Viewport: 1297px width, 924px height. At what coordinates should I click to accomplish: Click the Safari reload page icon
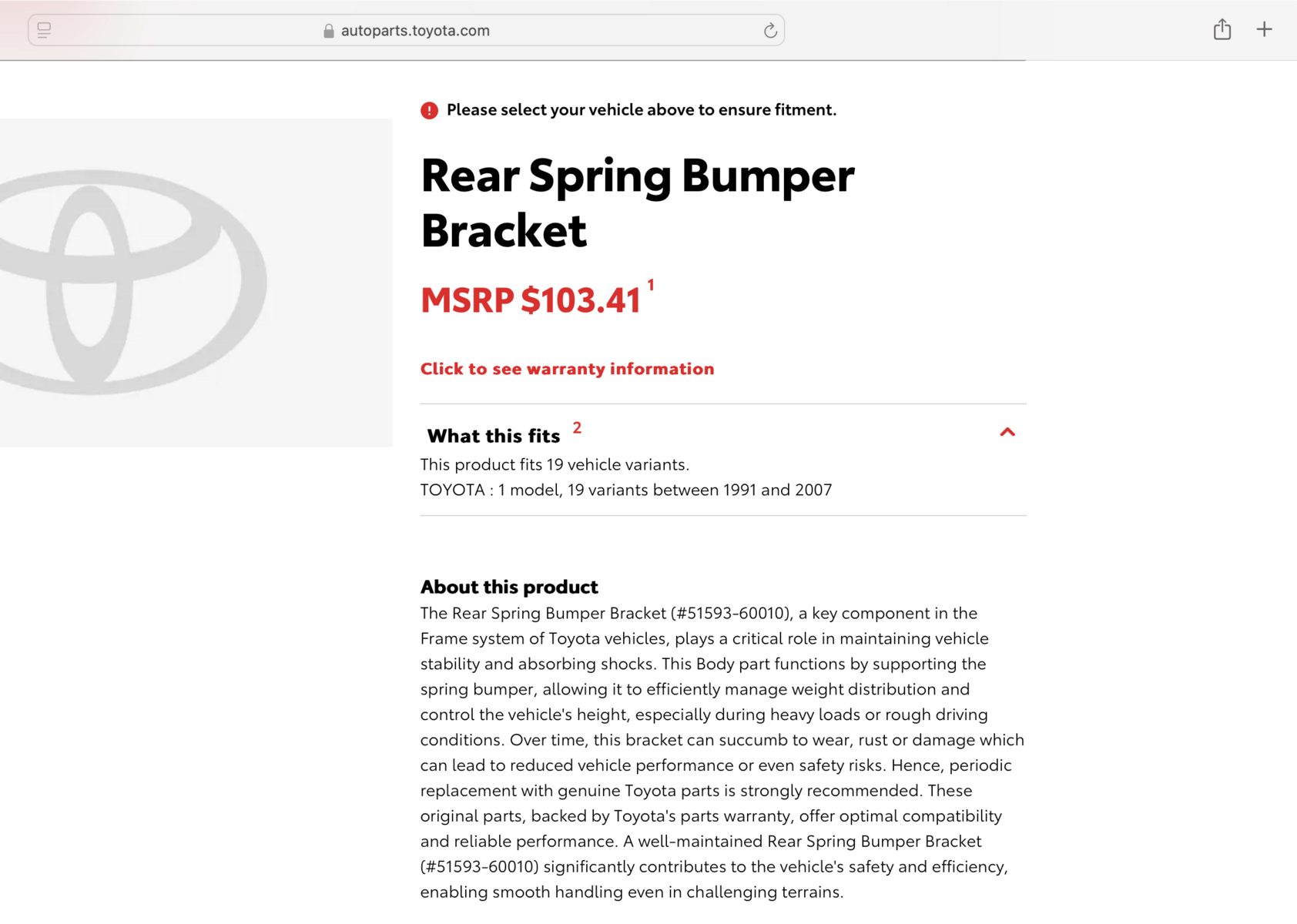tap(769, 31)
